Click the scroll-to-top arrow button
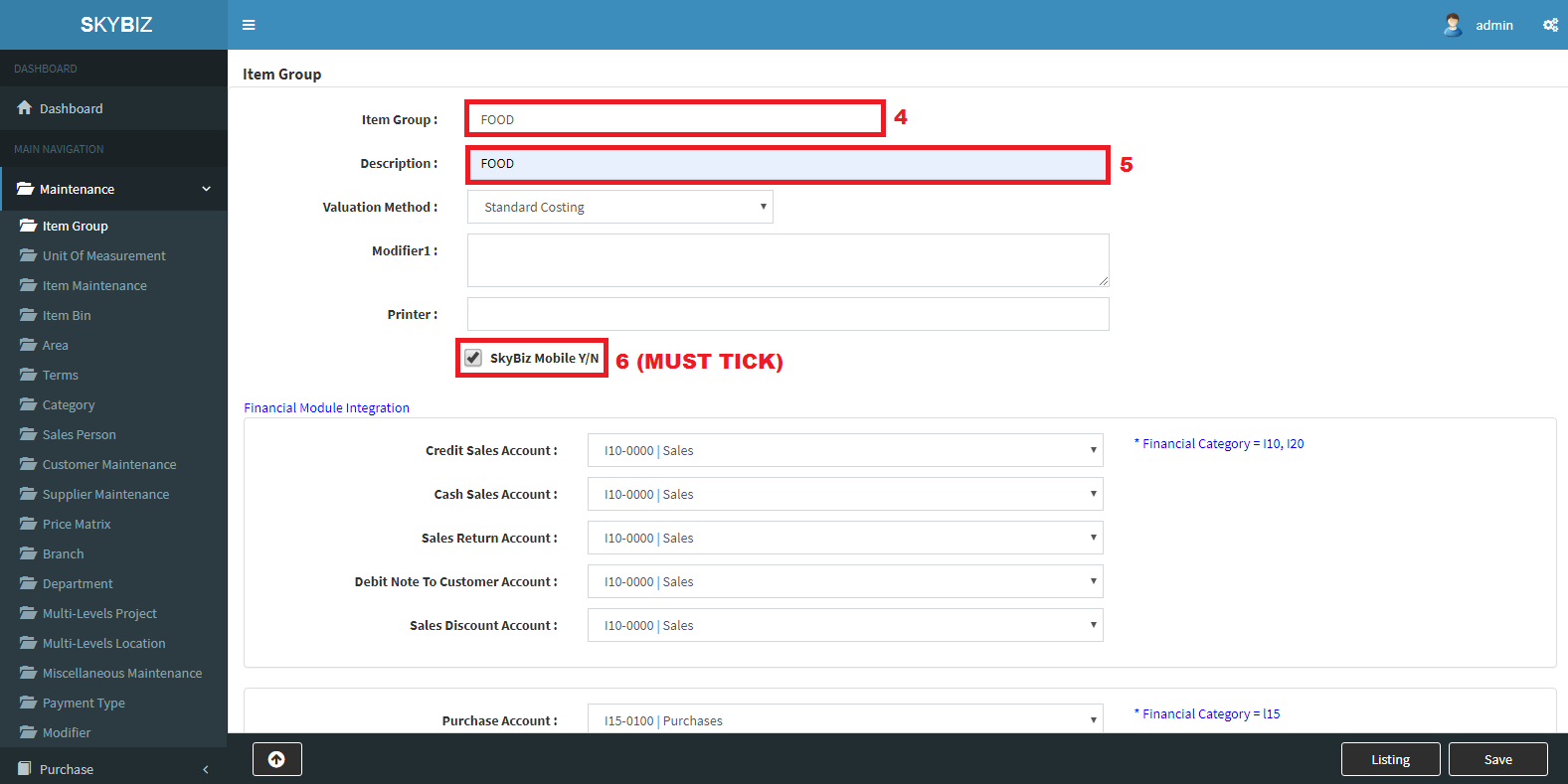Screen dimensions: 1568x784 (x=276, y=759)
